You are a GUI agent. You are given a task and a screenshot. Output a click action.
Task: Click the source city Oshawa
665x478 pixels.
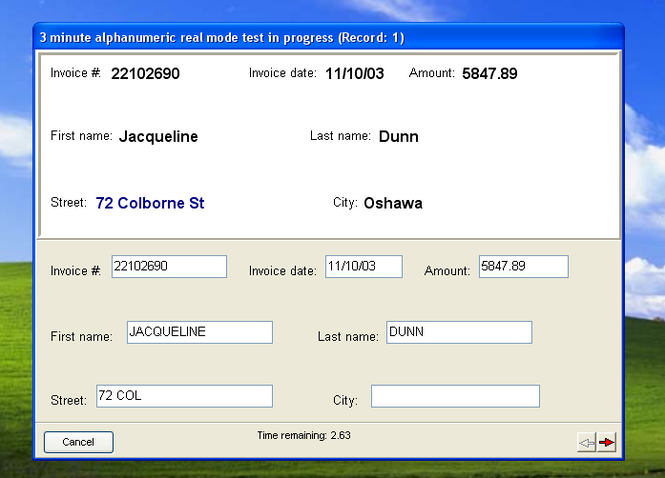coord(393,203)
